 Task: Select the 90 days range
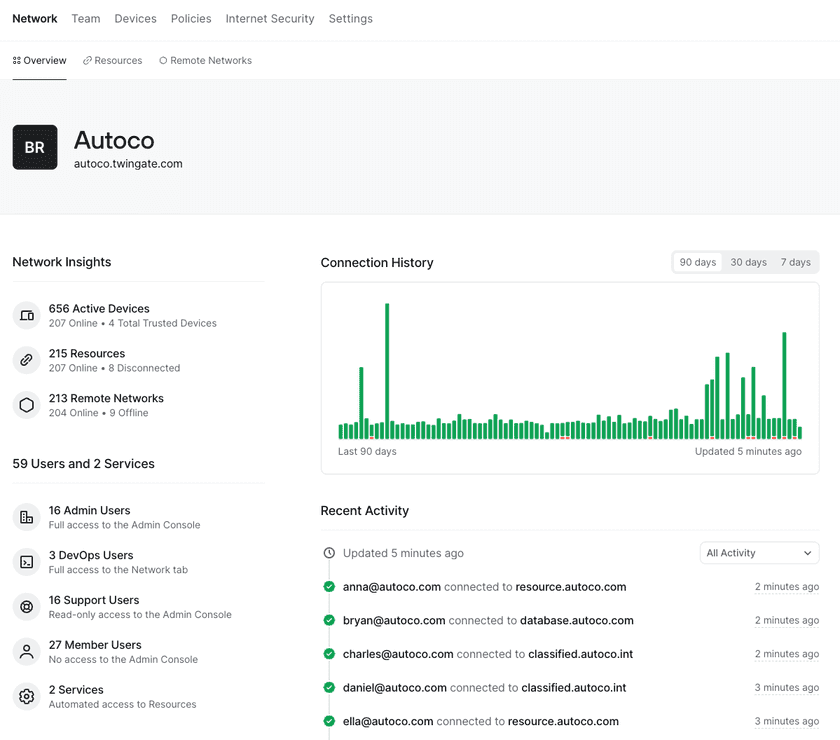click(698, 263)
